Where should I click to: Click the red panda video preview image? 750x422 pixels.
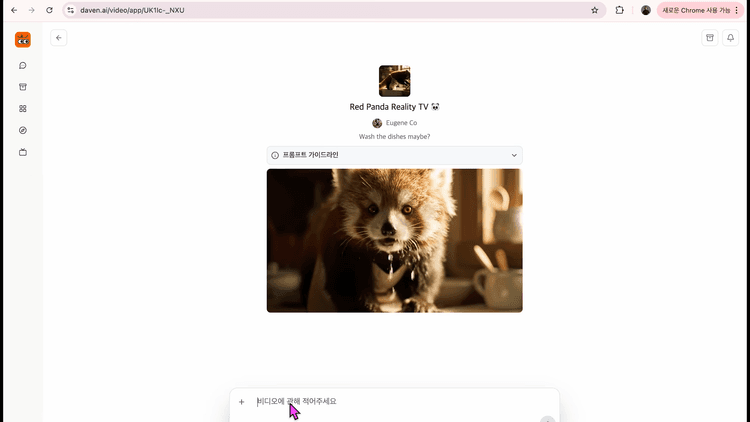(x=394, y=240)
